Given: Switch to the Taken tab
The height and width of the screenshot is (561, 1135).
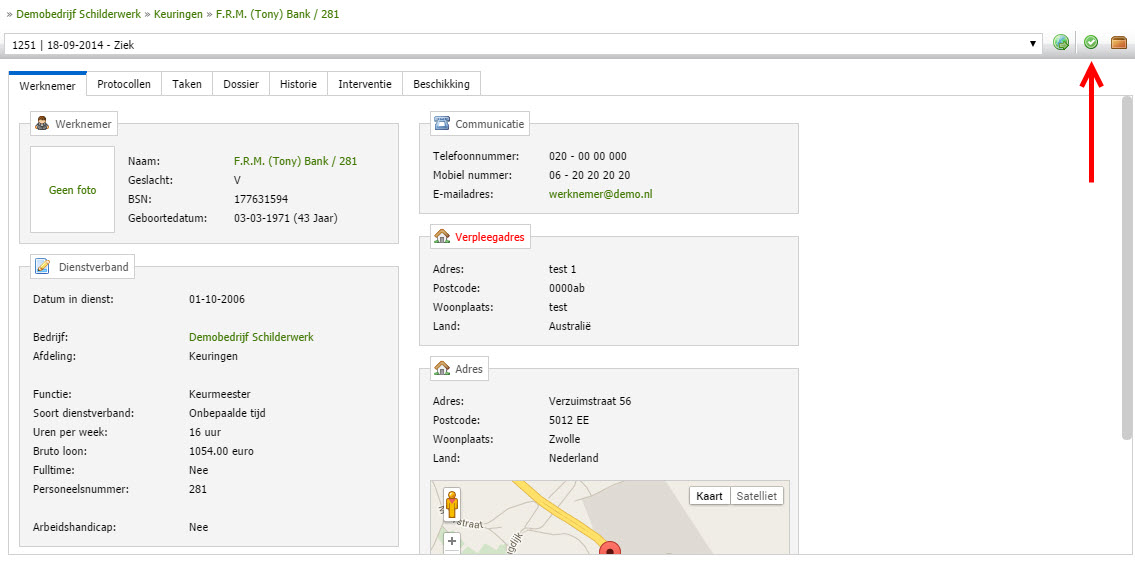Looking at the screenshot, I should 187,84.
